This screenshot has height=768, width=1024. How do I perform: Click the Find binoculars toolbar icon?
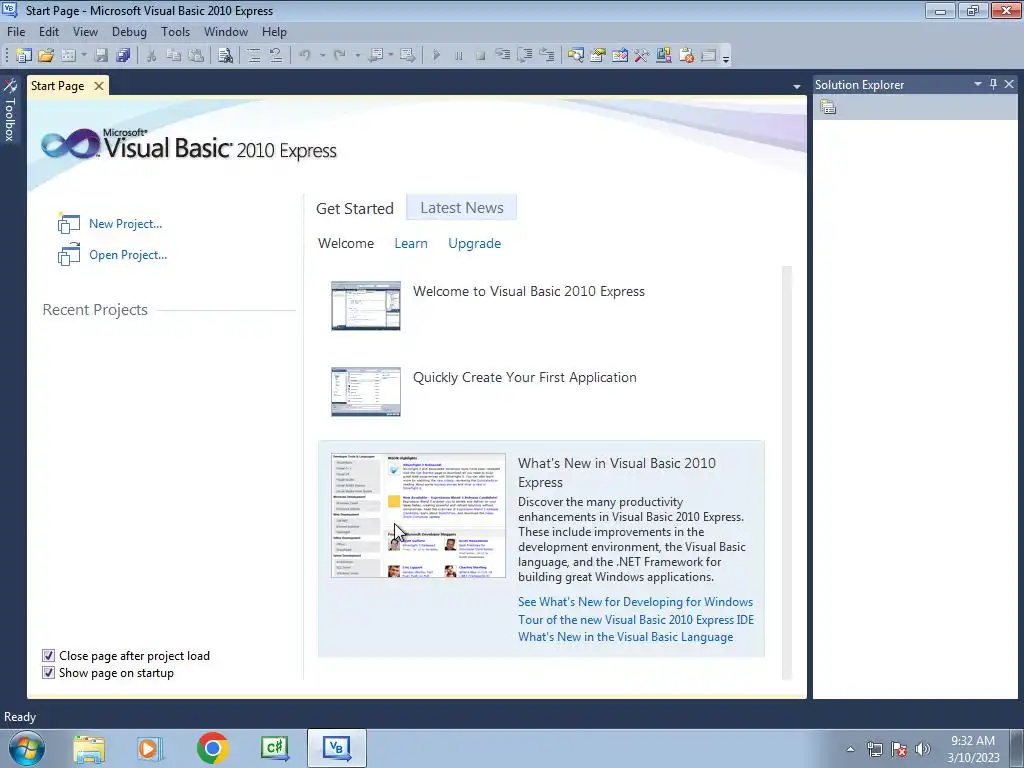[x=225, y=56]
